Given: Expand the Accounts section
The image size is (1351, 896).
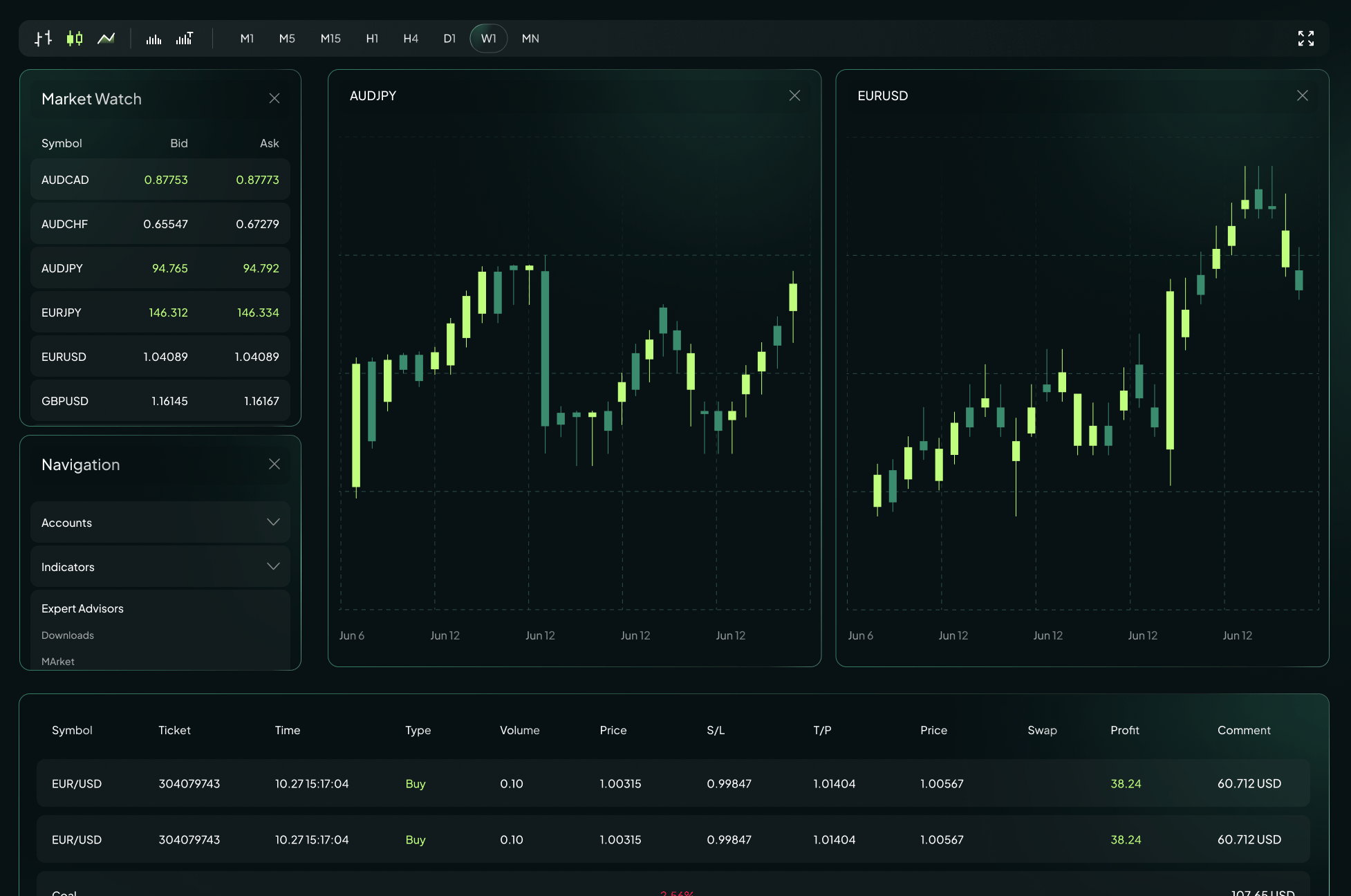Looking at the screenshot, I should [160, 522].
